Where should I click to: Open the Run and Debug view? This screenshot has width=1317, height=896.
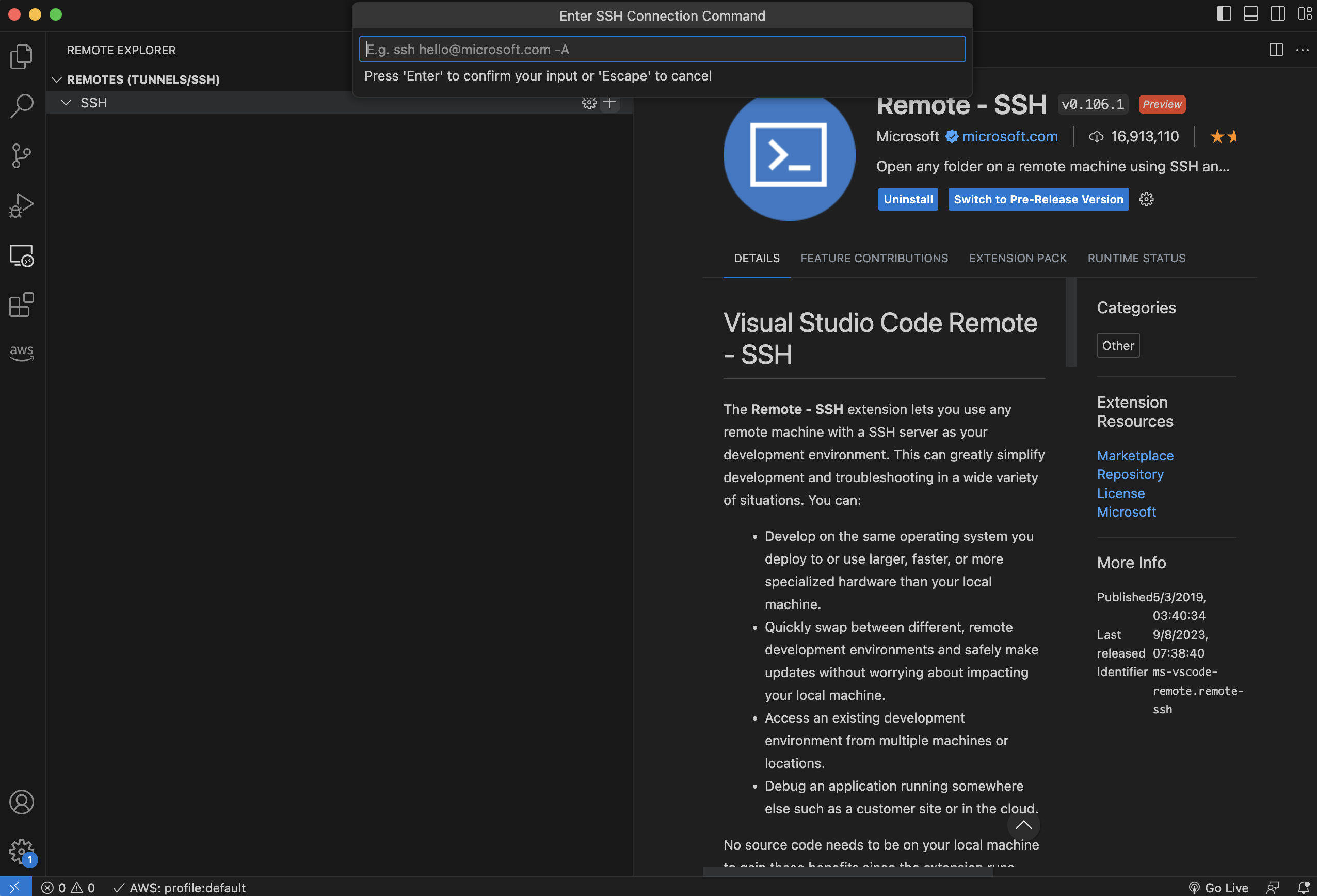(x=22, y=206)
